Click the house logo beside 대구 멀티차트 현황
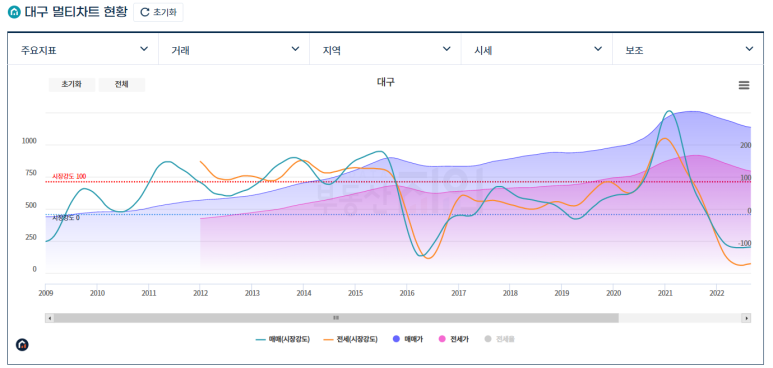 [x=15, y=12]
